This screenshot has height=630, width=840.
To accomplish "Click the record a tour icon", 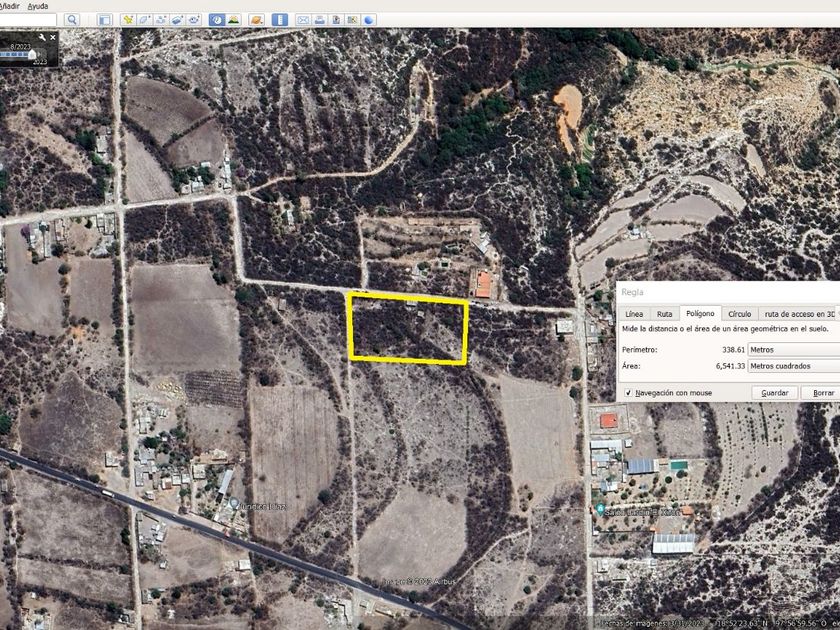I will pyautogui.click(x=194, y=20).
